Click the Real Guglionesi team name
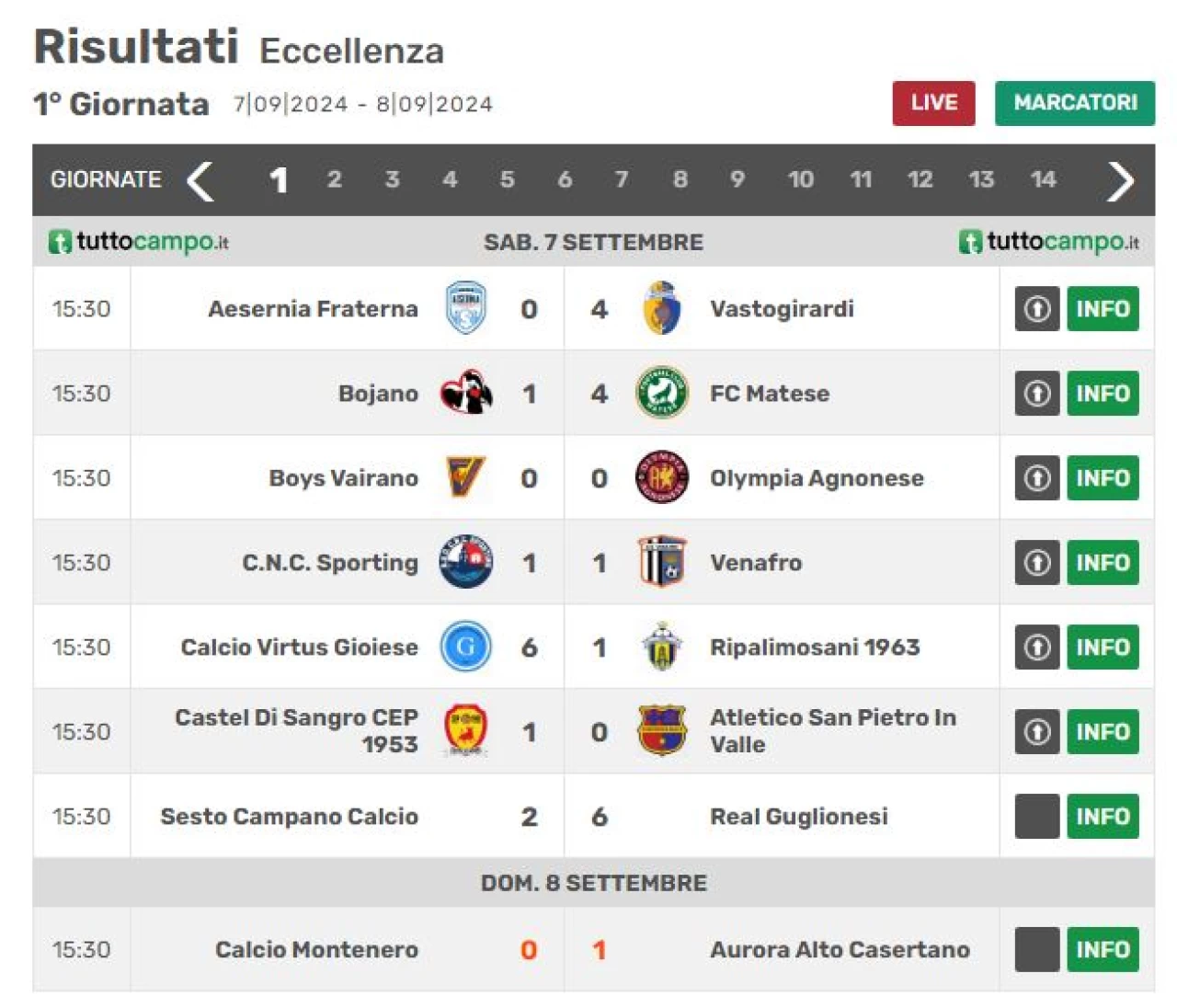The height and width of the screenshot is (1008, 1177). [x=799, y=817]
